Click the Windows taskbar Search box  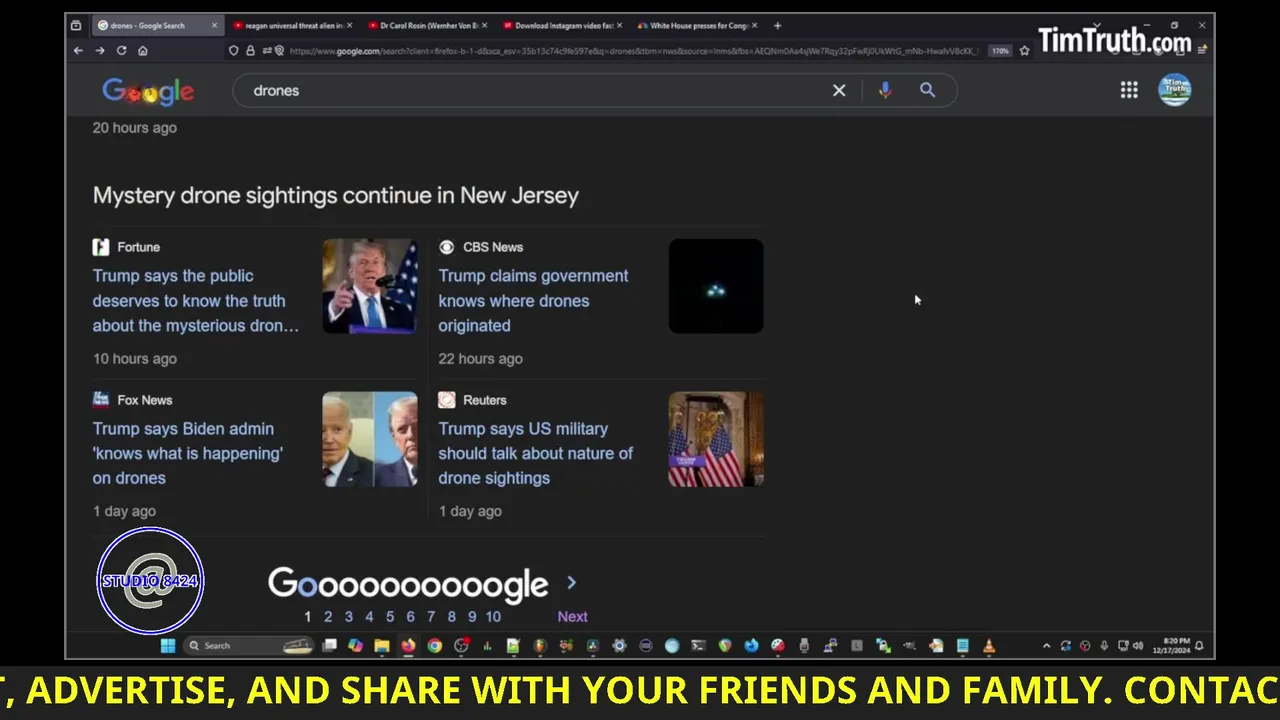click(248, 646)
